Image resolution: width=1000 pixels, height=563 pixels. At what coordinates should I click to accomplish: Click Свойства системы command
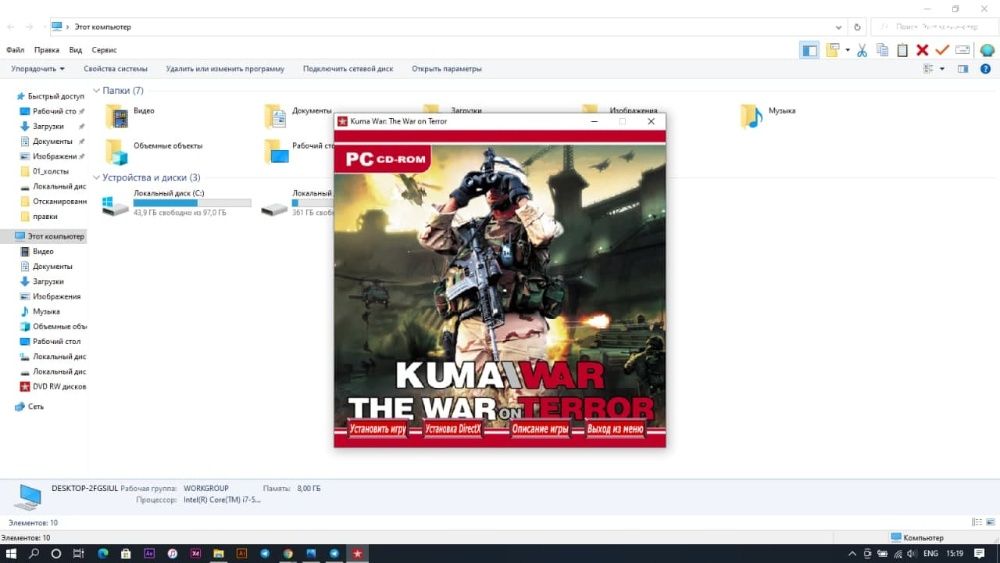click(115, 69)
